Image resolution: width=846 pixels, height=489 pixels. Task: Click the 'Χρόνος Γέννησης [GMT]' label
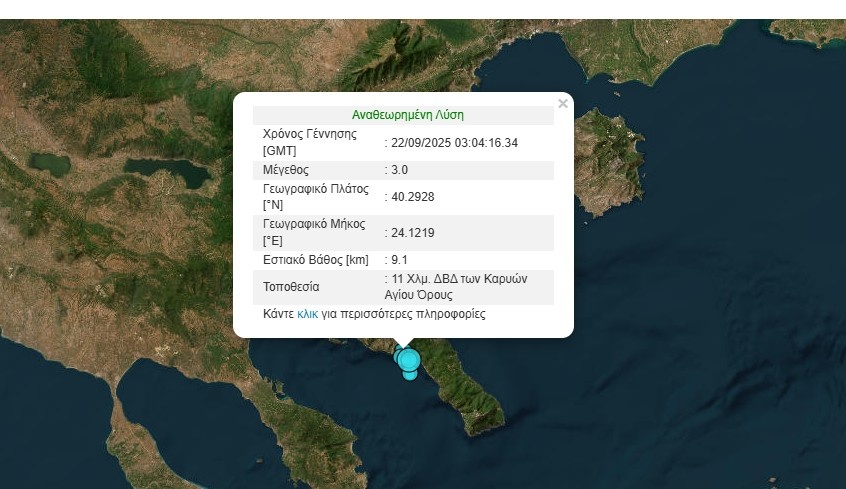coord(310,142)
